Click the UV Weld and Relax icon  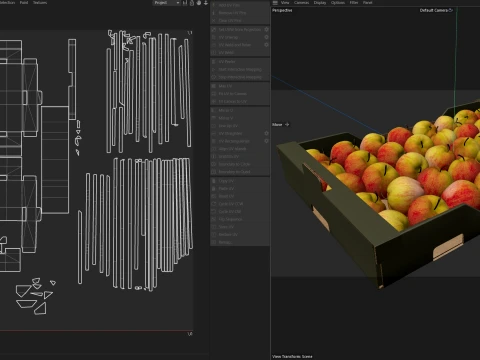pyautogui.click(x=214, y=45)
